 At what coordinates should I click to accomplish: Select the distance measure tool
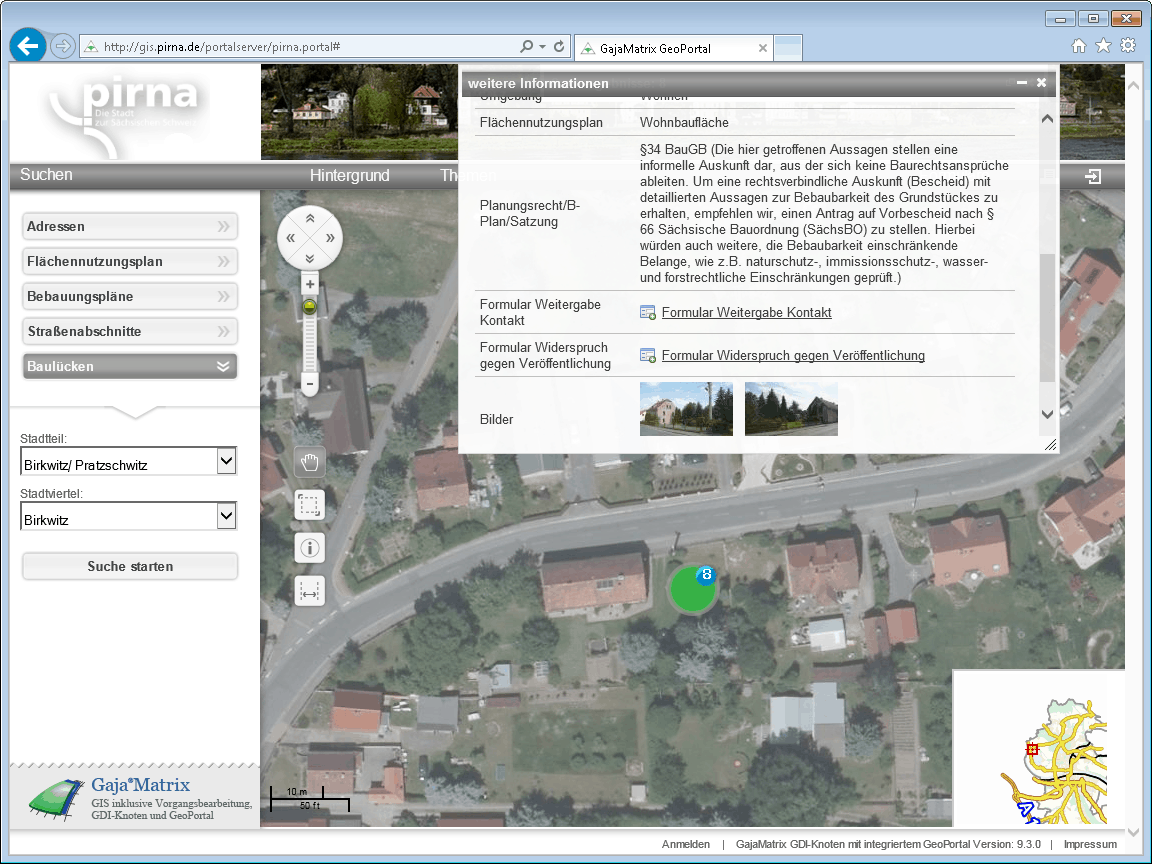click(x=310, y=592)
